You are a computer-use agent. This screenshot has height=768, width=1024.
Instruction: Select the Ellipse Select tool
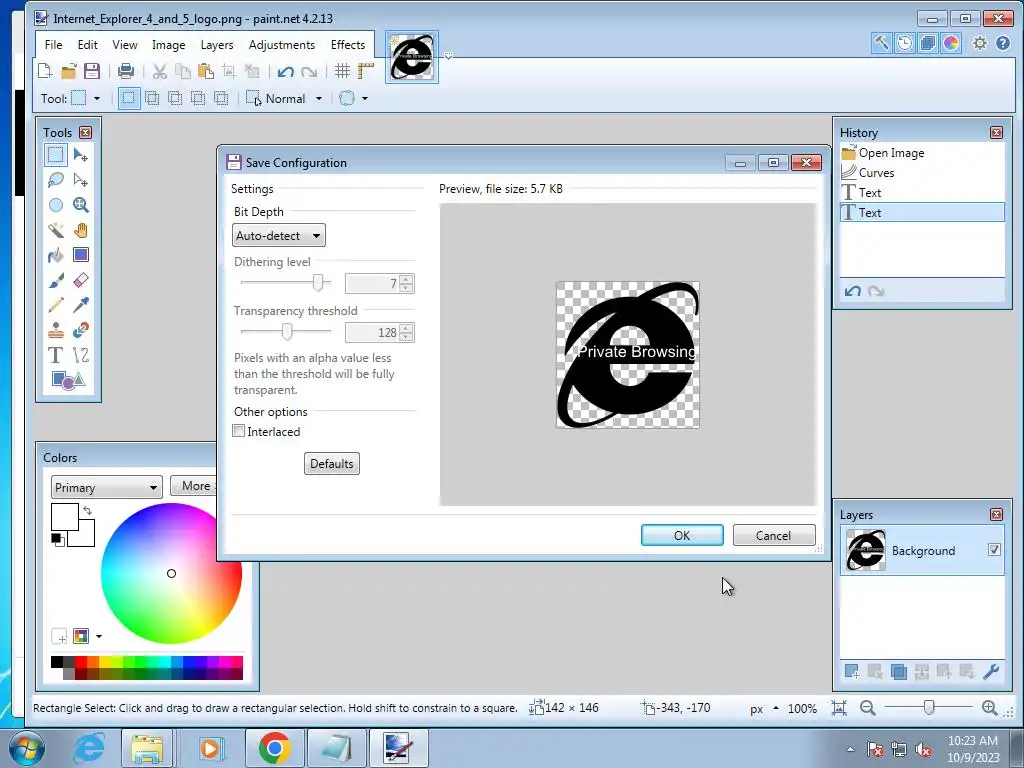pos(56,205)
